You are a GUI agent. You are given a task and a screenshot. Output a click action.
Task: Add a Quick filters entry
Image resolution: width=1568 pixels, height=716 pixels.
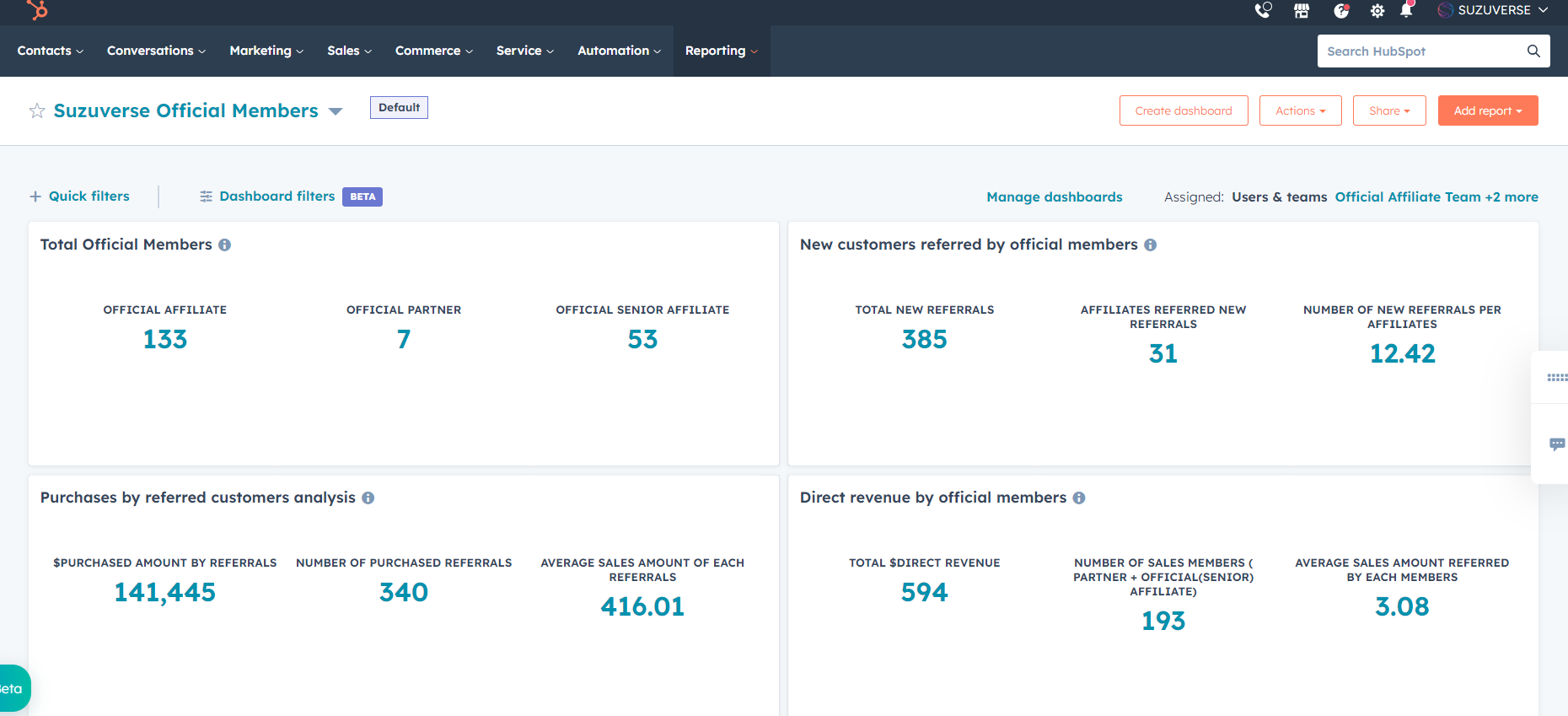click(x=80, y=196)
